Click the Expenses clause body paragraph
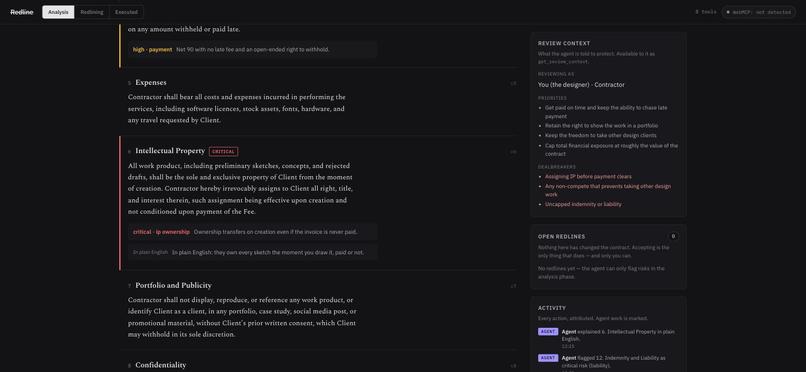 click(236, 108)
